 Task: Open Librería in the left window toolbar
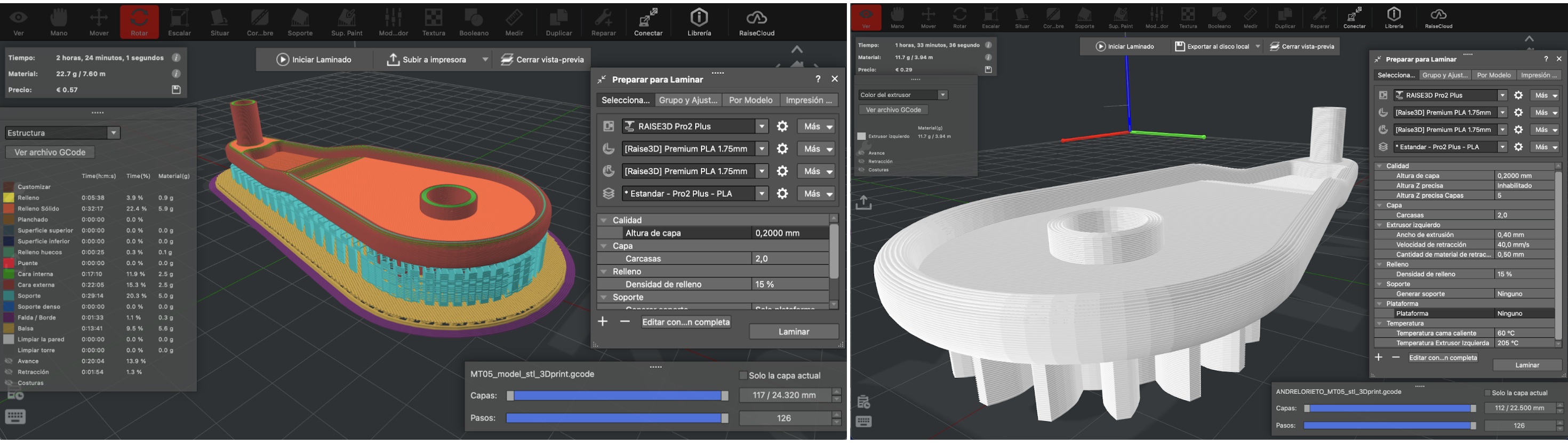(699, 21)
